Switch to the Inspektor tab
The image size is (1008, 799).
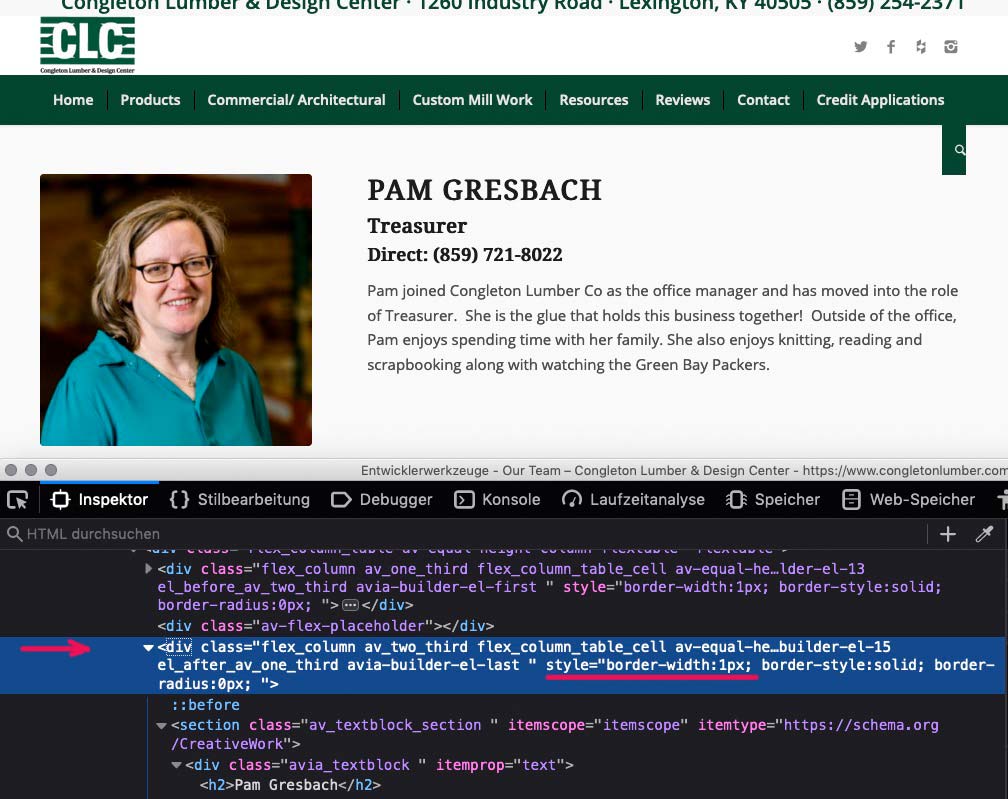click(100, 499)
